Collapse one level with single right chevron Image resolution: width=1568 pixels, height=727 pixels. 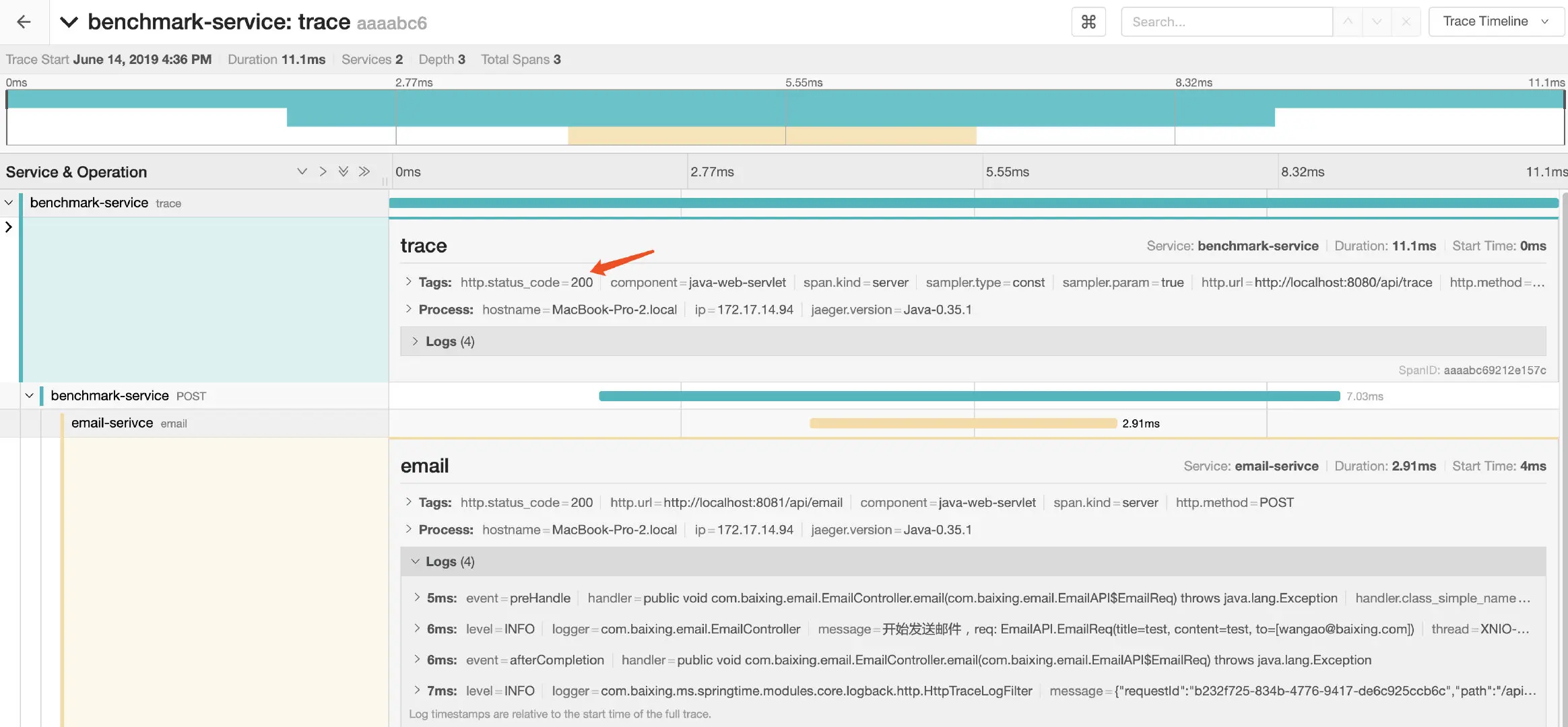pos(323,172)
